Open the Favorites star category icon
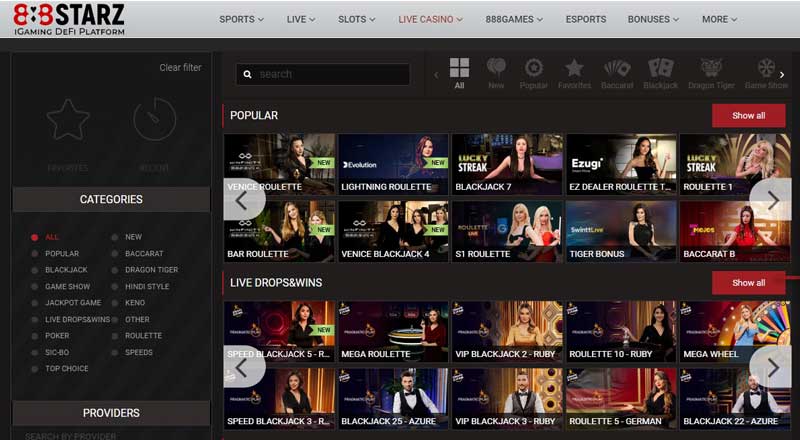Image resolution: width=800 pixels, height=440 pixels. pyautogui.click(x=574, y=67)
